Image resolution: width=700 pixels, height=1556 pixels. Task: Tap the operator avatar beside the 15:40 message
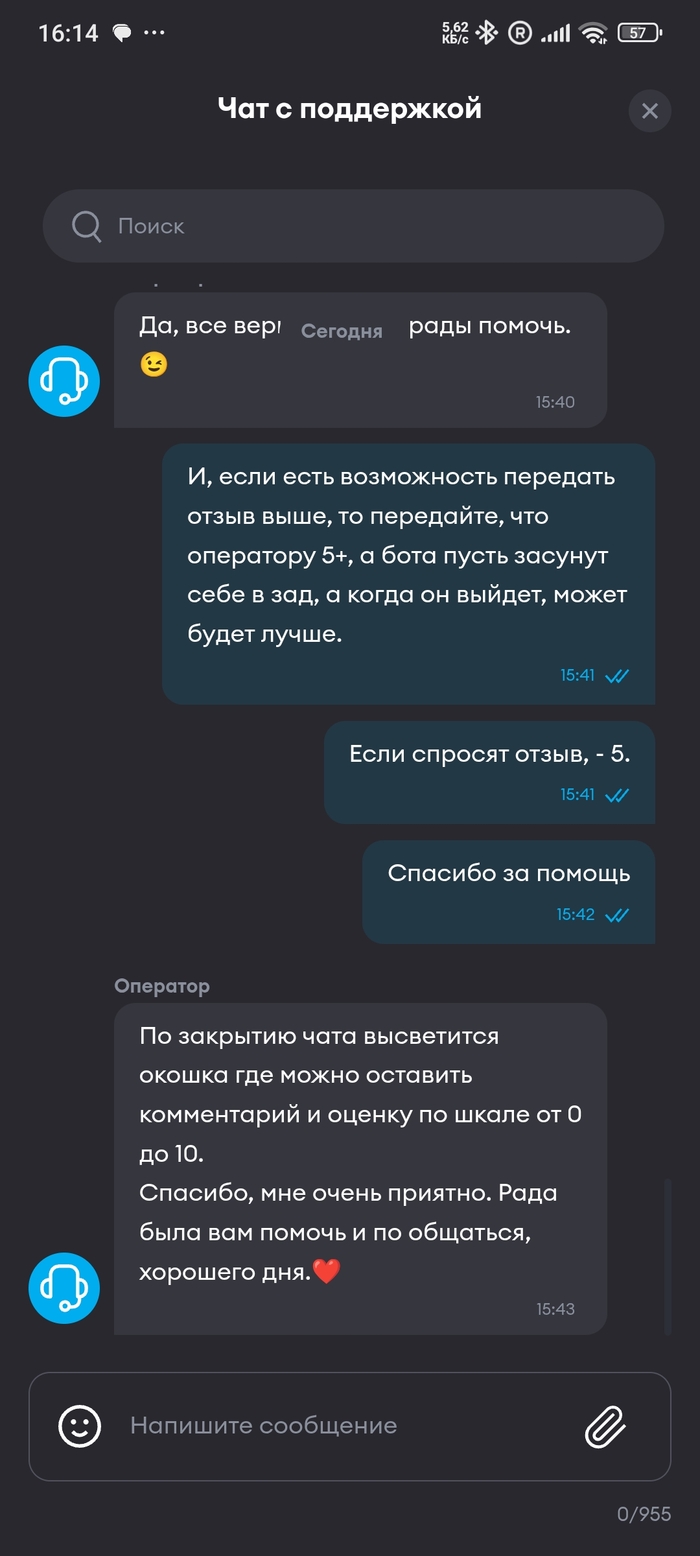[64, 381]
